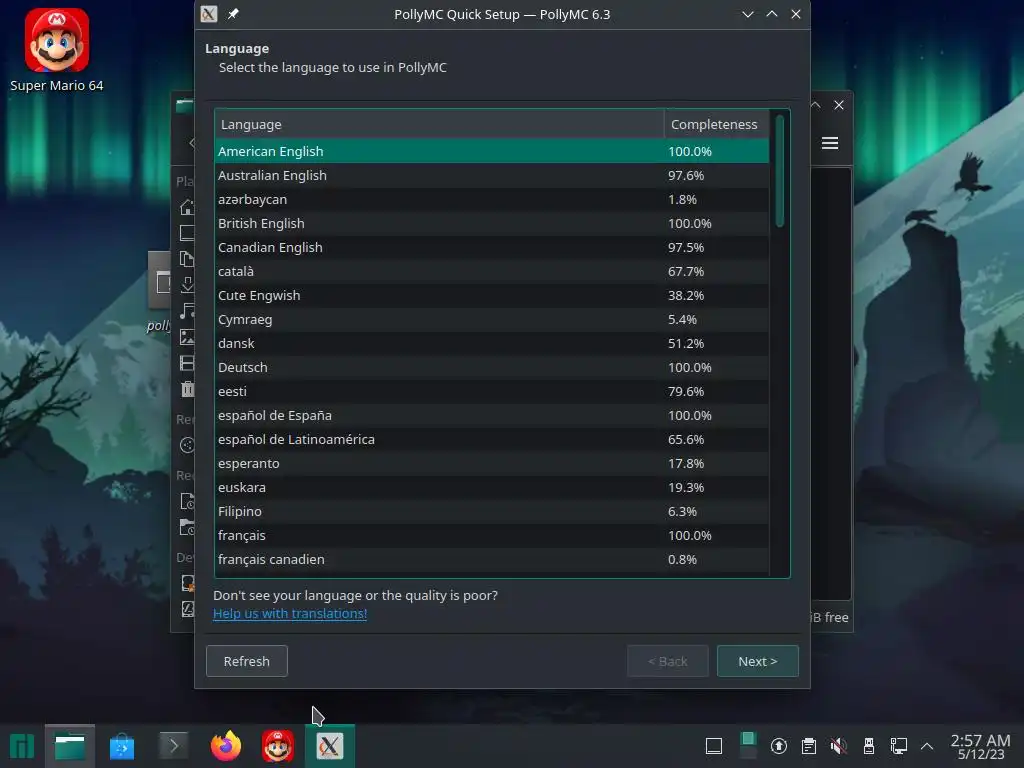Select español de España language row
This screenshot has width=1024, height=768.
pos(492,415)
